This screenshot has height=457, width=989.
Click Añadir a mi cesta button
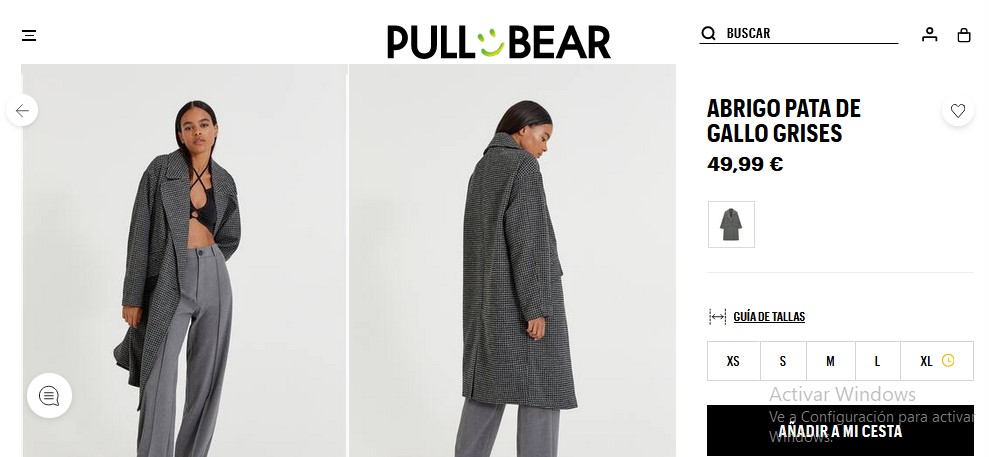[840, 431]
